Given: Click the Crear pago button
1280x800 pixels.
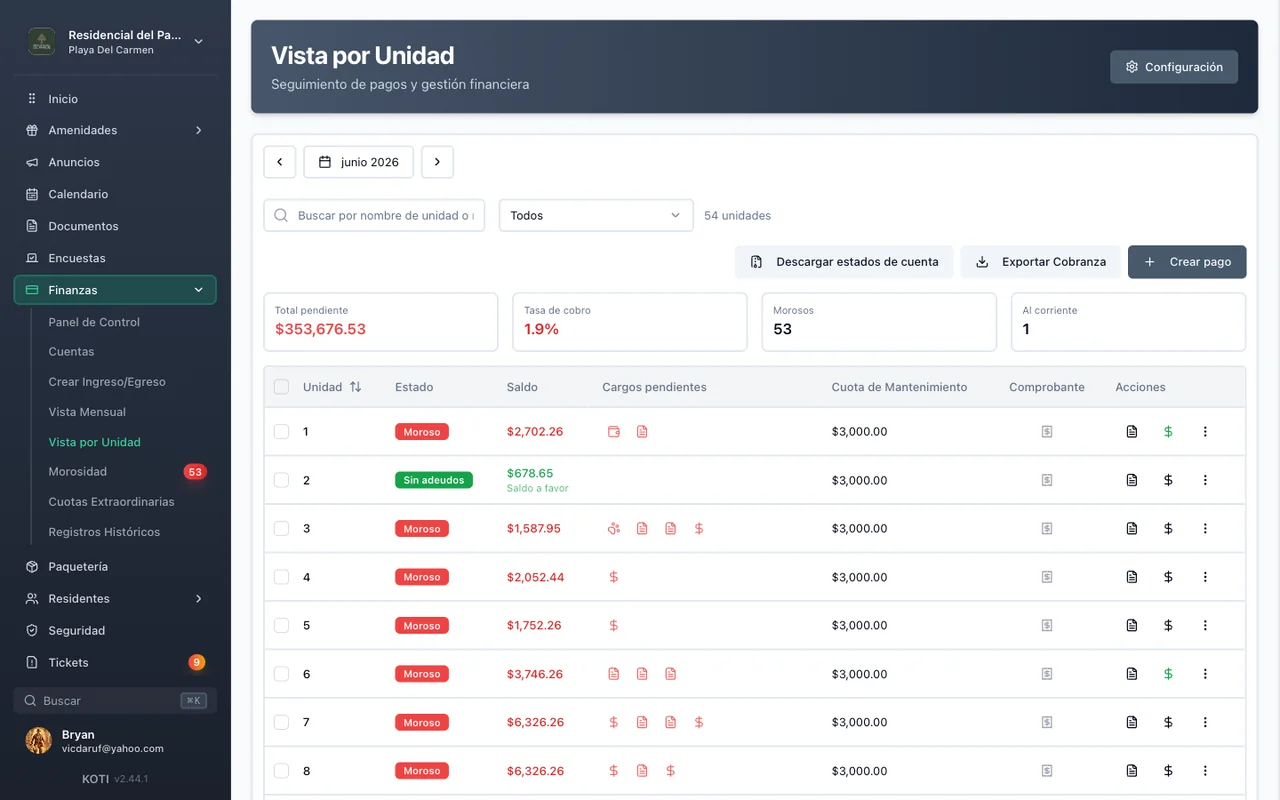Looking at the screenshot, I should pos(1187,262).
